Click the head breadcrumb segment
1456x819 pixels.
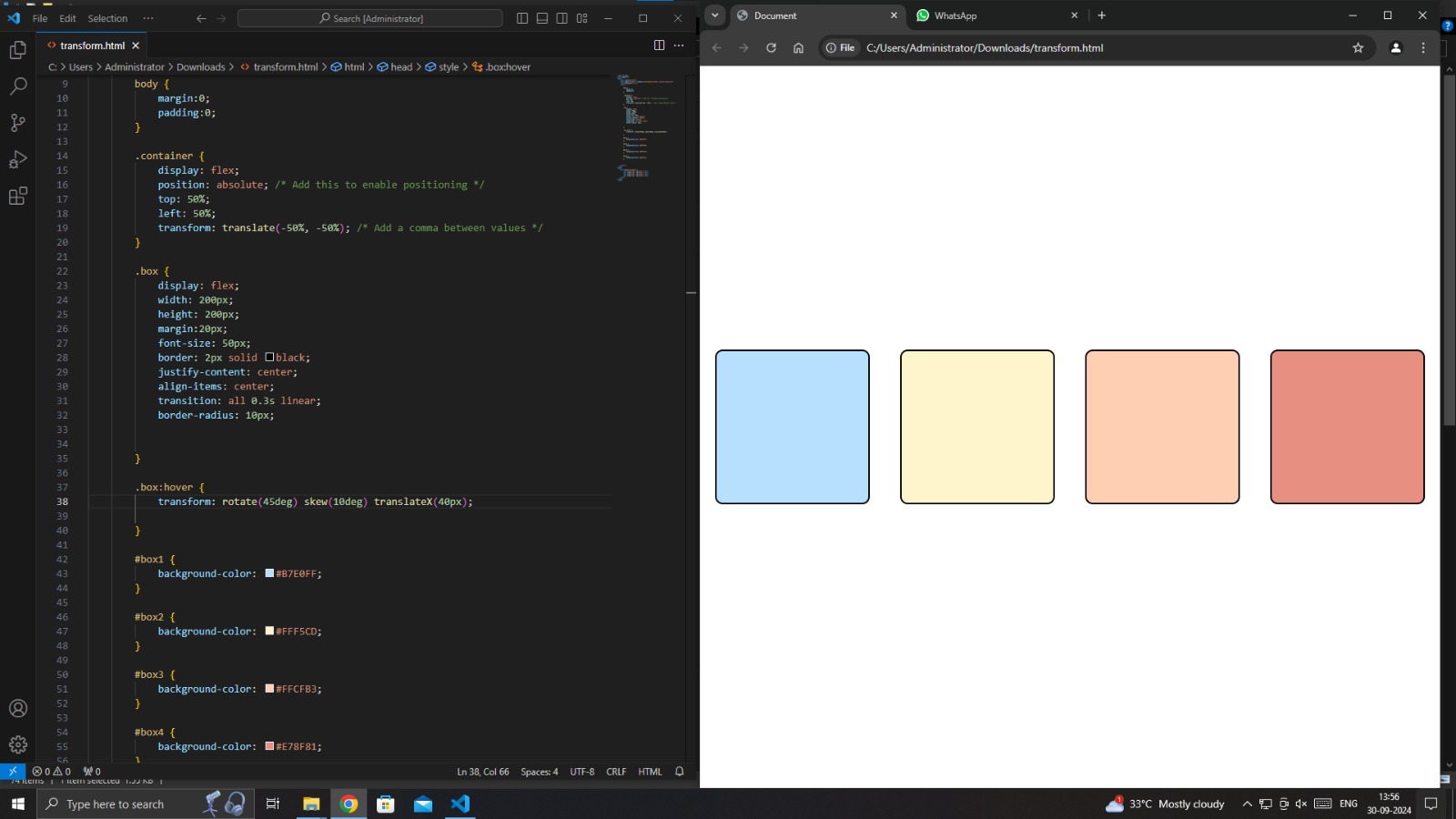click(395, 67)
